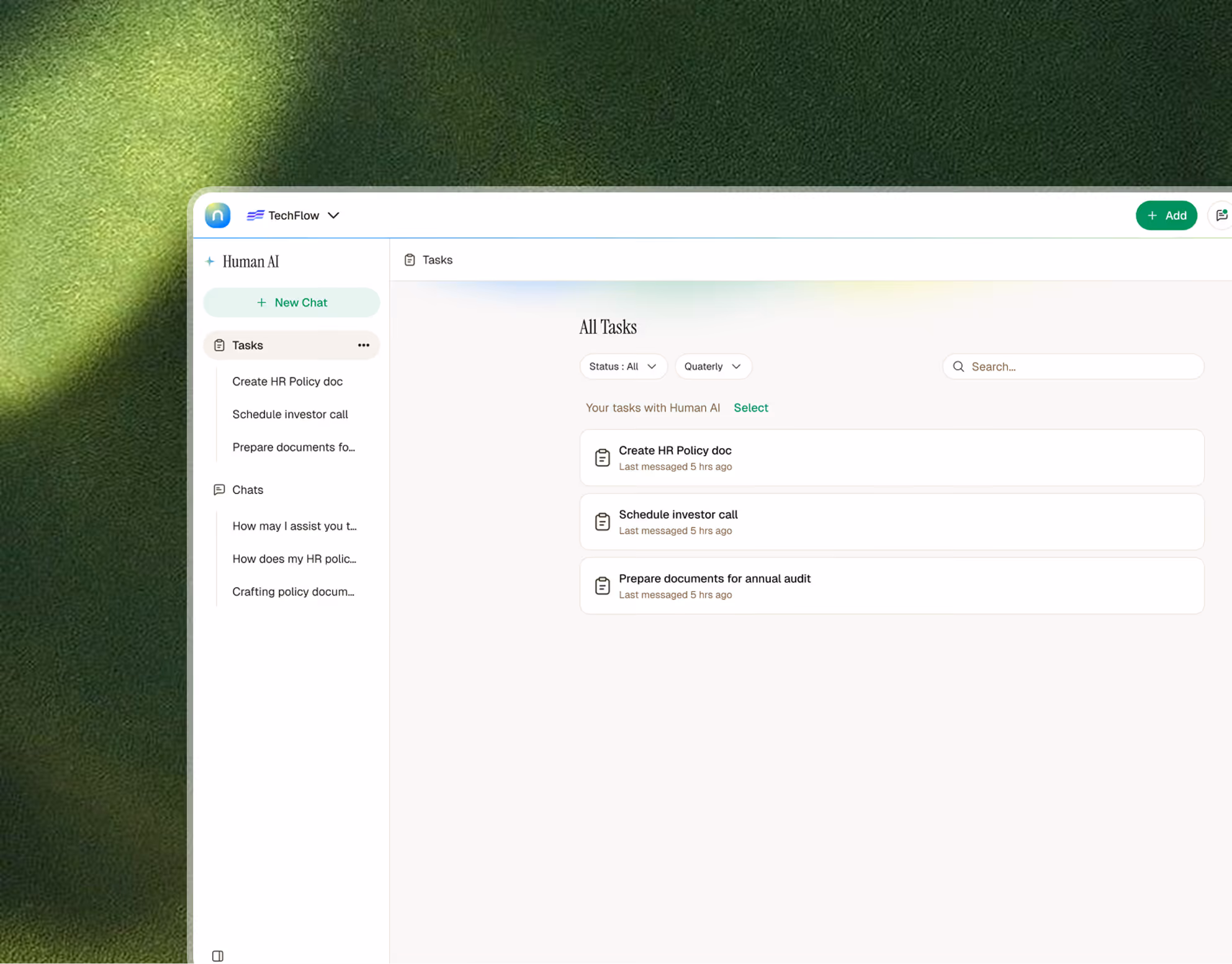This screenshot has width=1232, height=964.
Task: Open the Status: All filter dropdown
Action: click(623, 366)
